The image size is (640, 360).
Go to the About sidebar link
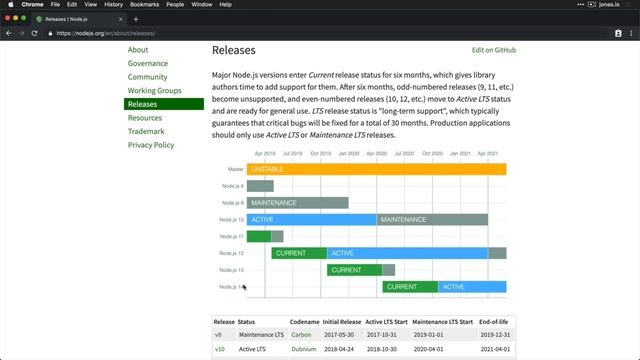tap(138, 50)
